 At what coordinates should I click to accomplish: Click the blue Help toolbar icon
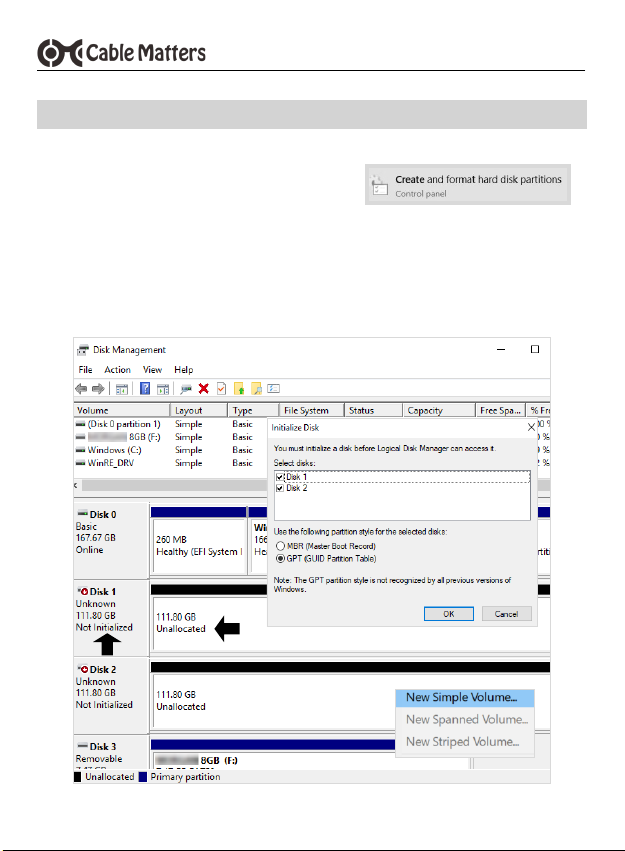tap(146, 388)
